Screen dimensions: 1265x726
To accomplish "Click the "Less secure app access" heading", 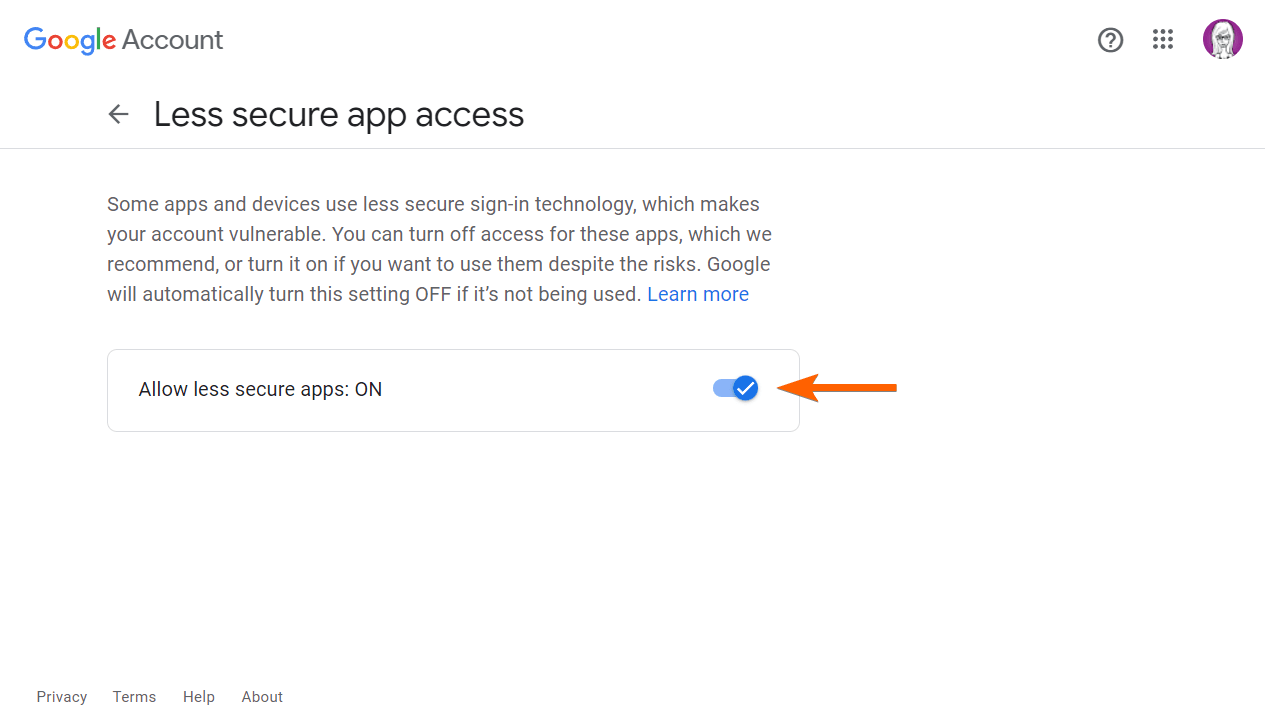I will click(339, 115).
